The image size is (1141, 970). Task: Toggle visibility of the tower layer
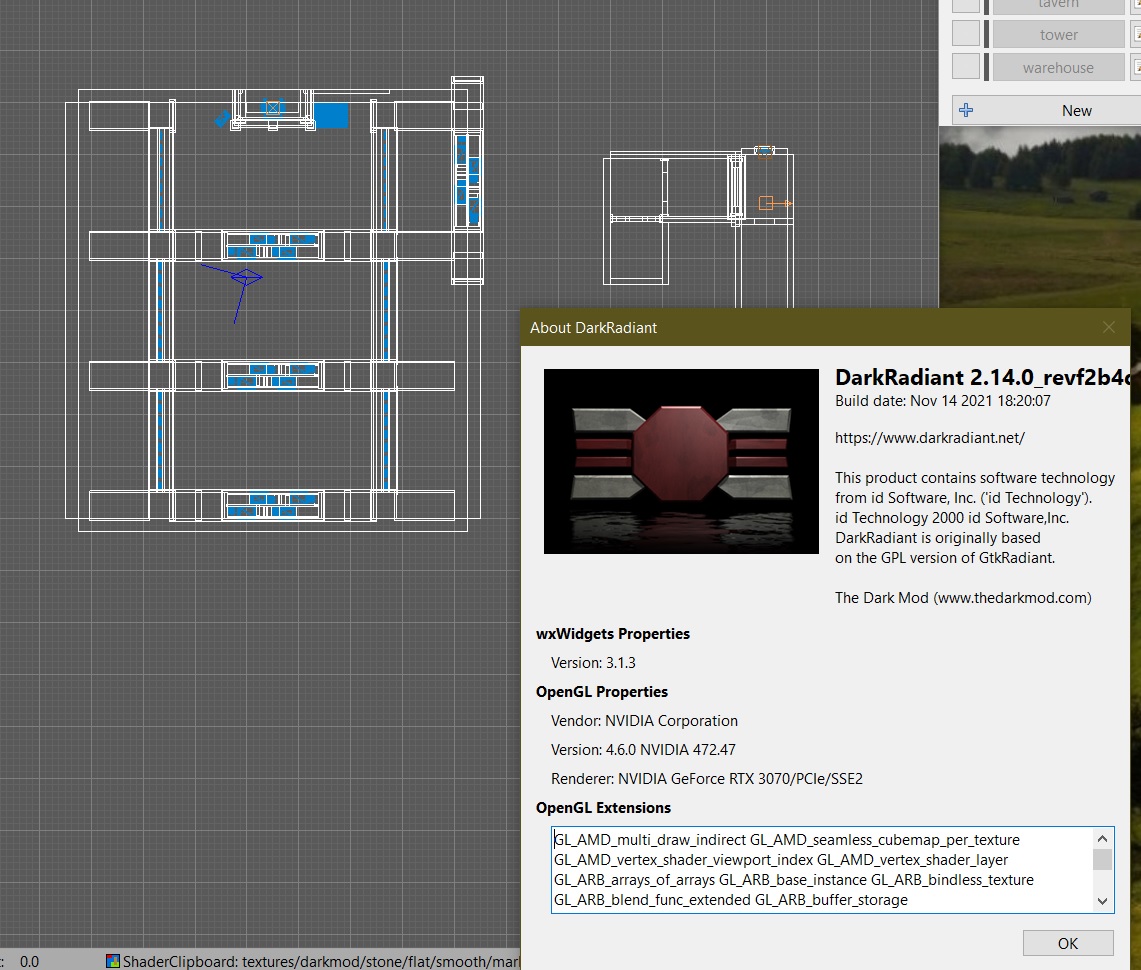965,34
